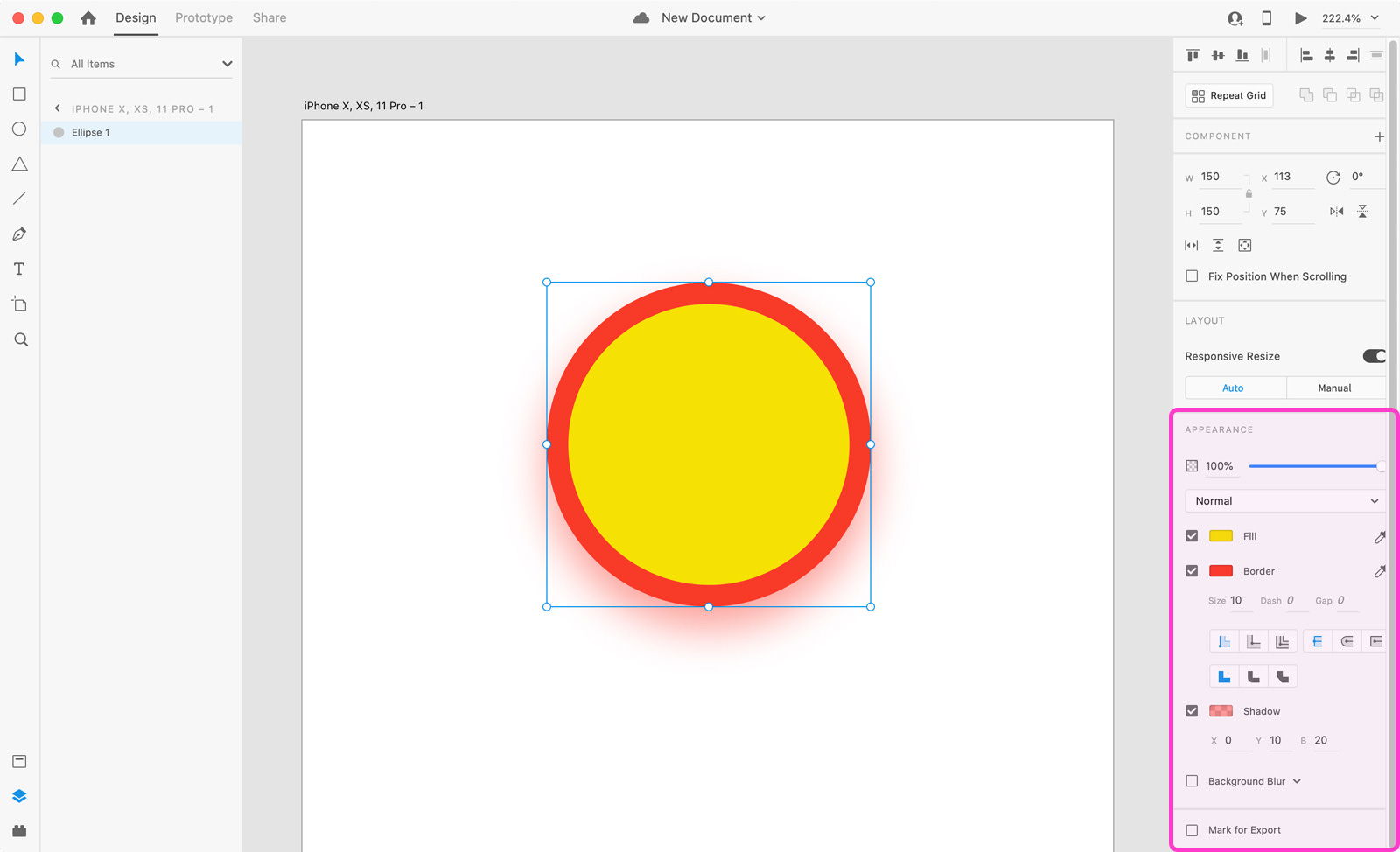
Task: Select the Artboard tool
Action: 19,304
